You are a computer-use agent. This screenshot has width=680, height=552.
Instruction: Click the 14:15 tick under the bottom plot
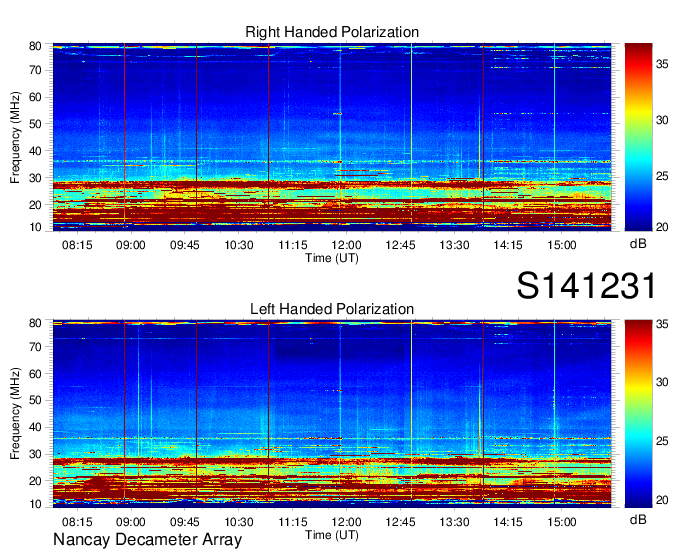point(508,522)
